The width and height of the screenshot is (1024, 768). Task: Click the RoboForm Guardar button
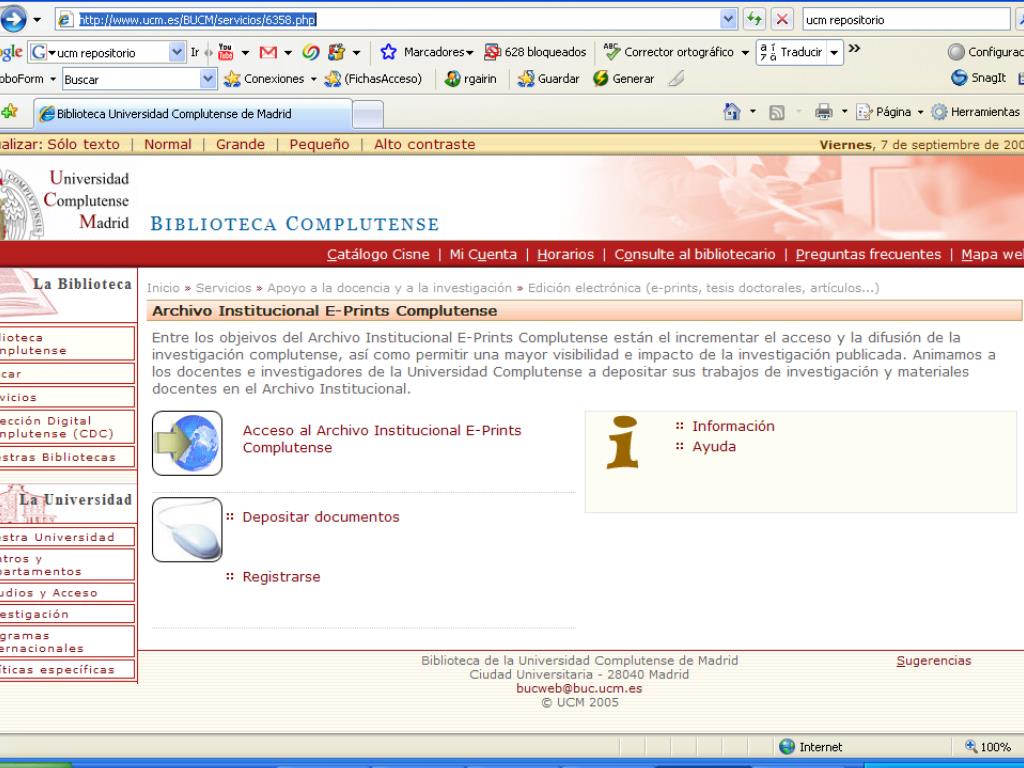pos(549,79)
